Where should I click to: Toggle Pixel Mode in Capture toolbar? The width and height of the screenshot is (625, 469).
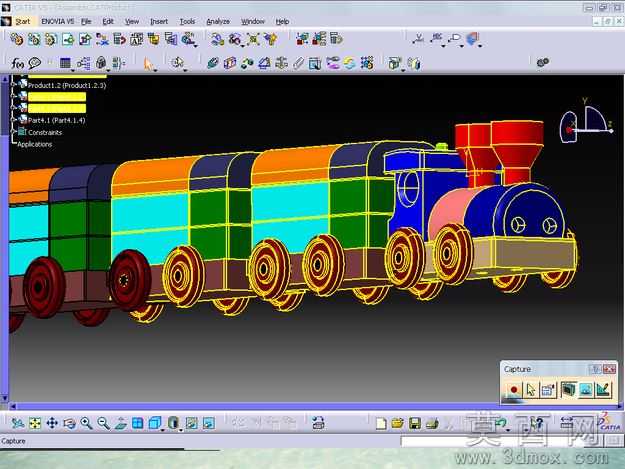point(586,390)
